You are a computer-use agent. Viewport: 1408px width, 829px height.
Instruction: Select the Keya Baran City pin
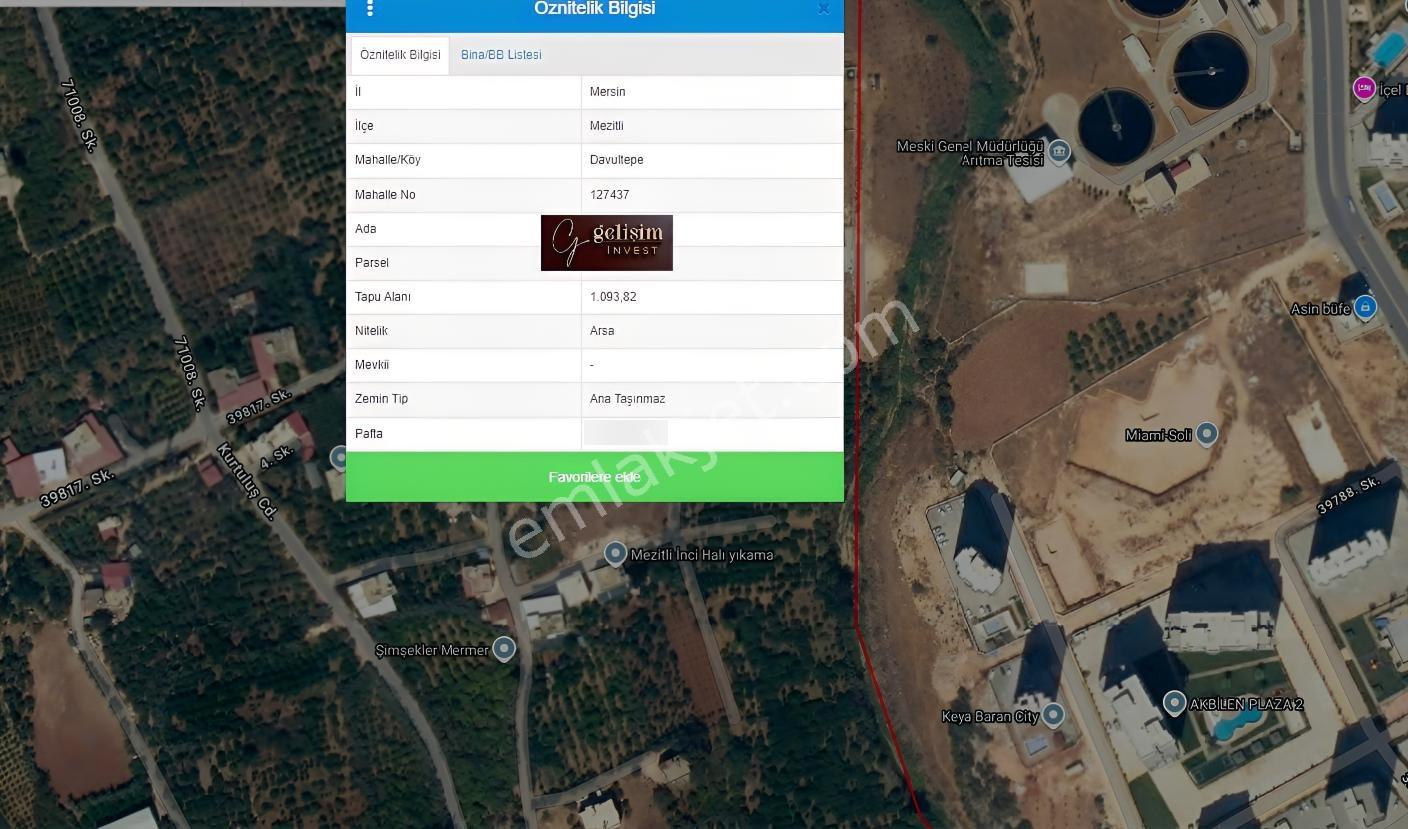(x=1053, y=715)
